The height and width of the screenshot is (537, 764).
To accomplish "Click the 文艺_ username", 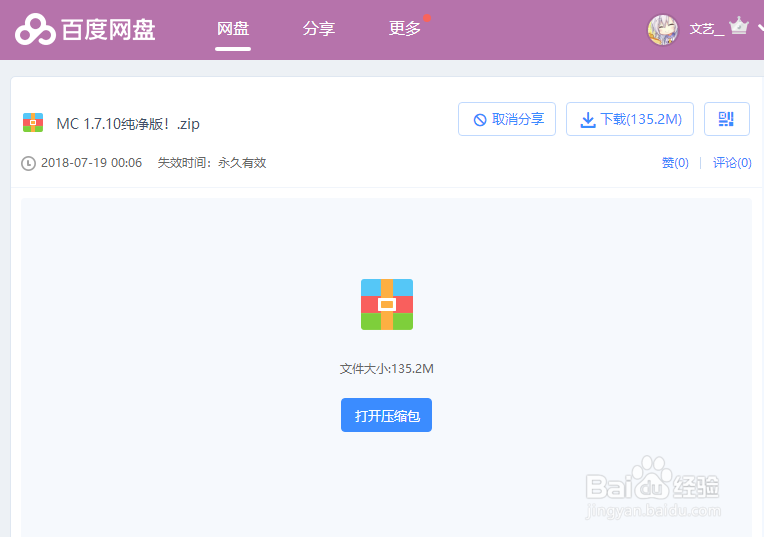I will coord(706,29).
